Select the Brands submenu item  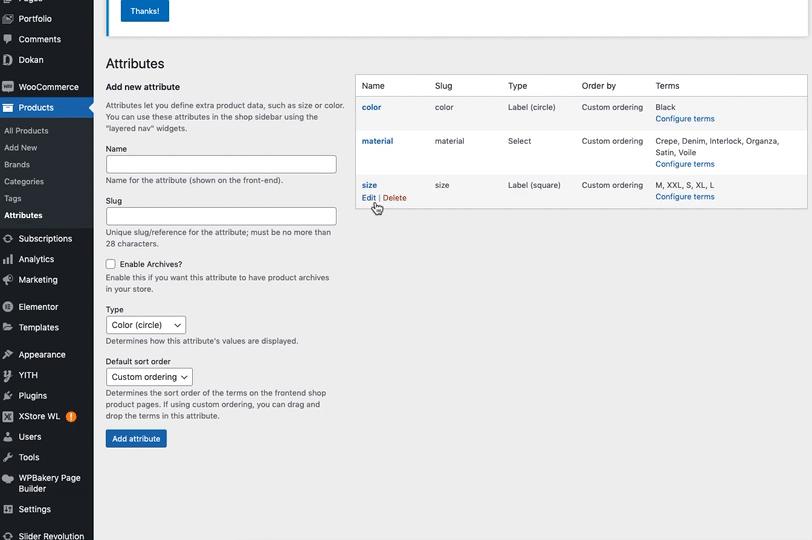[17, 165]
